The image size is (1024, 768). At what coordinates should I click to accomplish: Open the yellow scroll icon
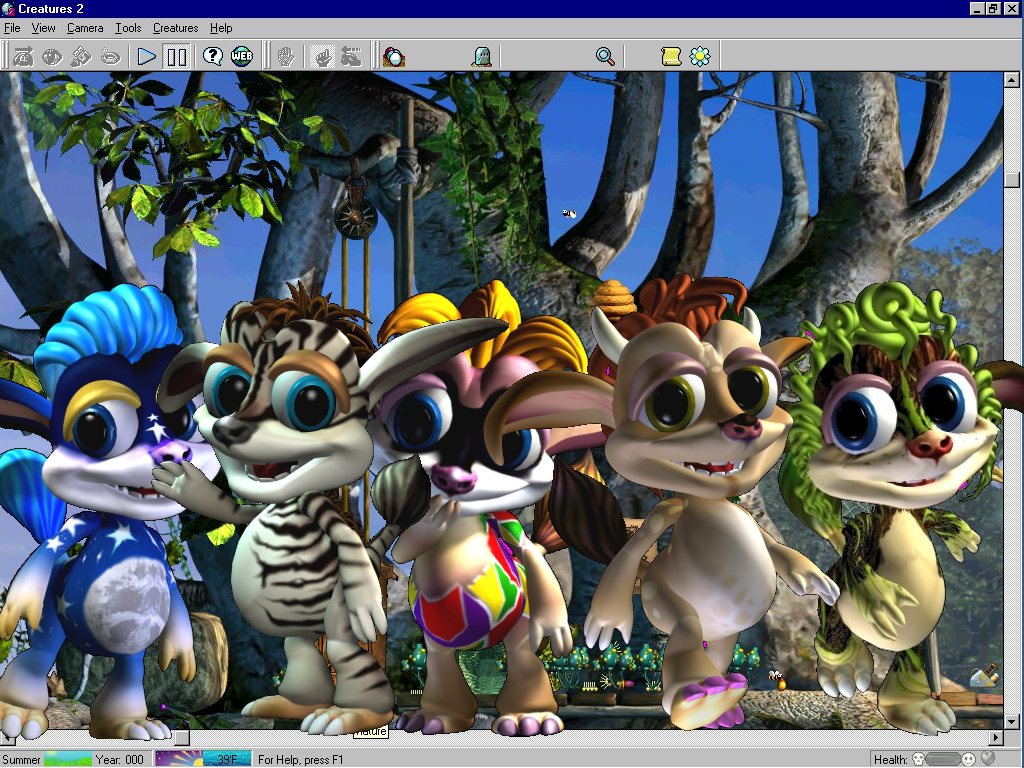click(x=671, y=57)
